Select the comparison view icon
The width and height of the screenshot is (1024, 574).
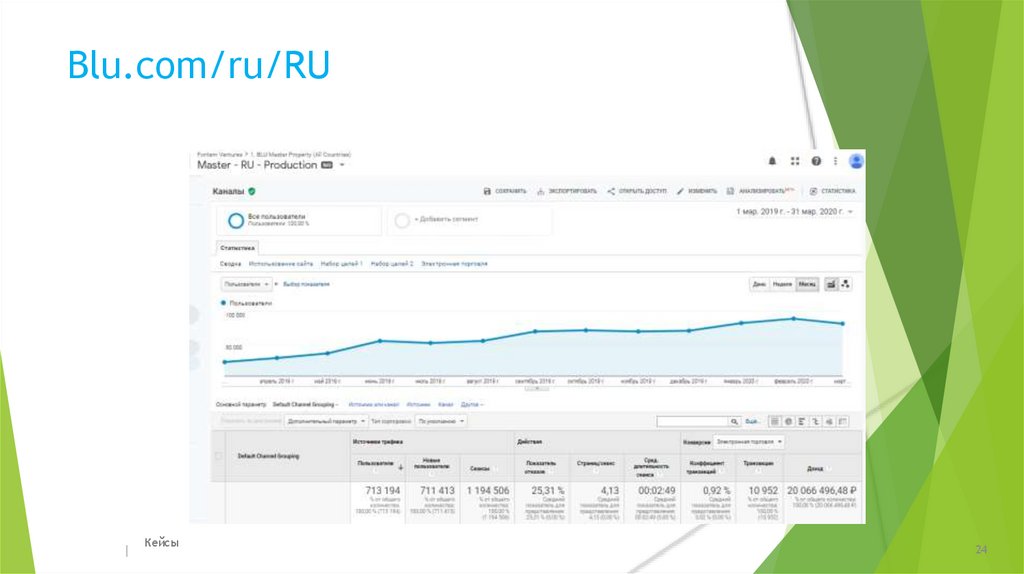point(816,422)
